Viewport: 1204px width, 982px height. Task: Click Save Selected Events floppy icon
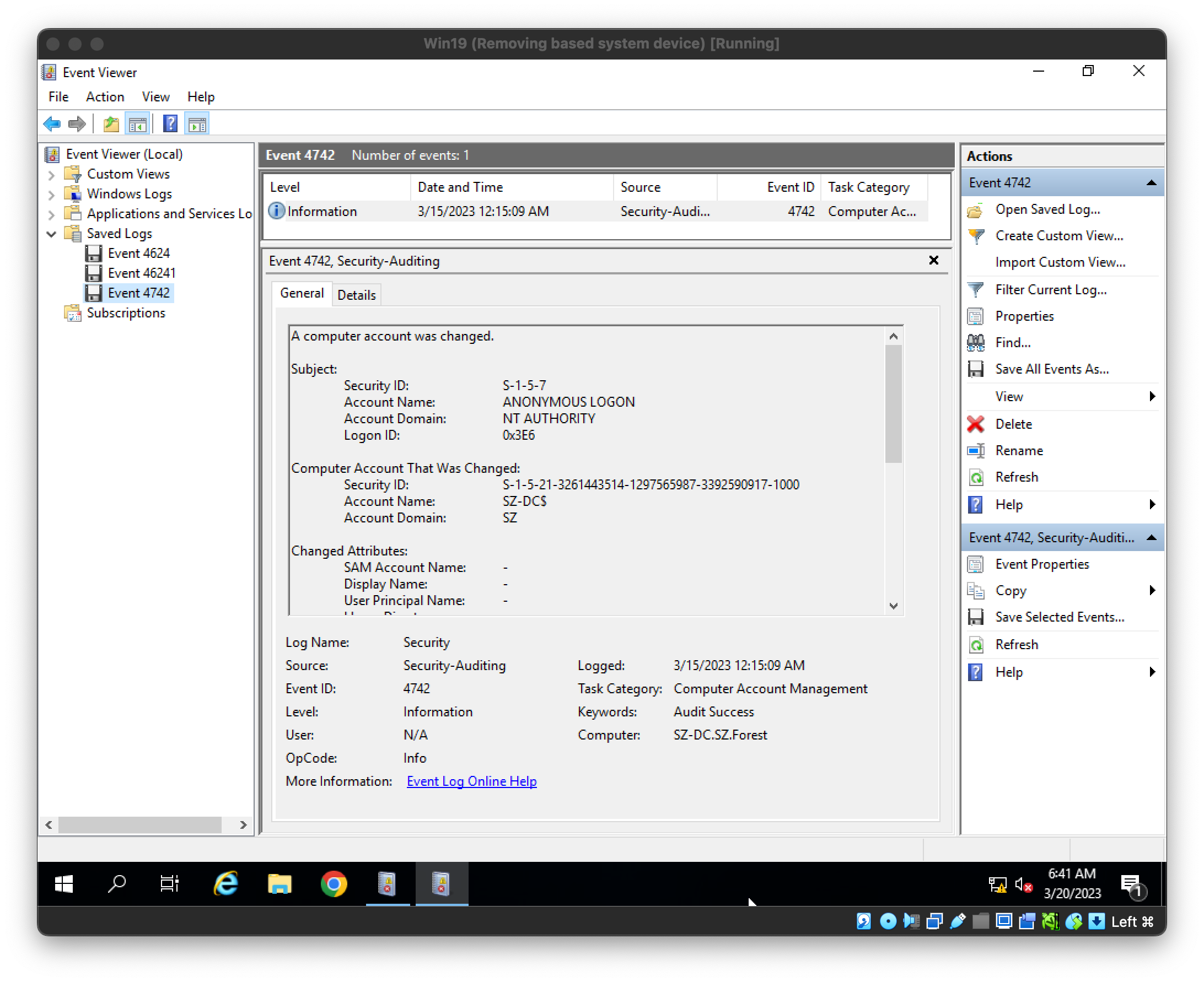pos(975,618)
